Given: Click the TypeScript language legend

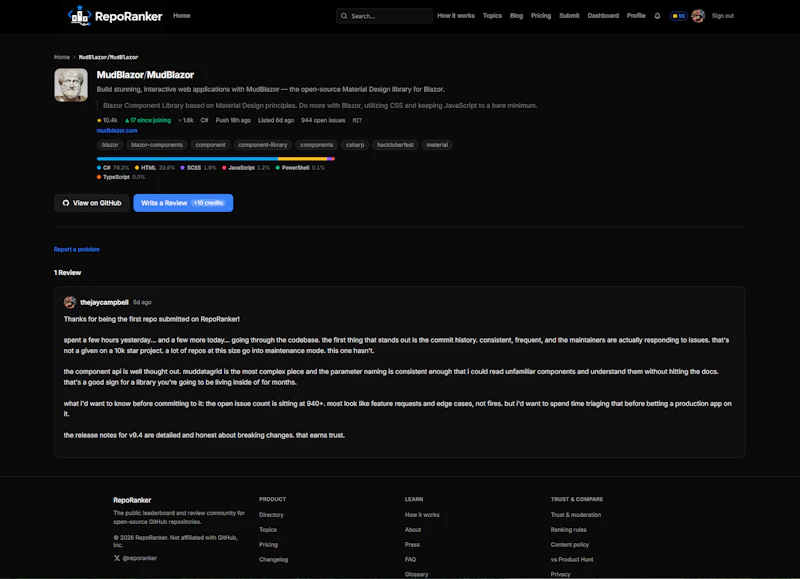Looking at the screenshot, I should click(121, 177).
